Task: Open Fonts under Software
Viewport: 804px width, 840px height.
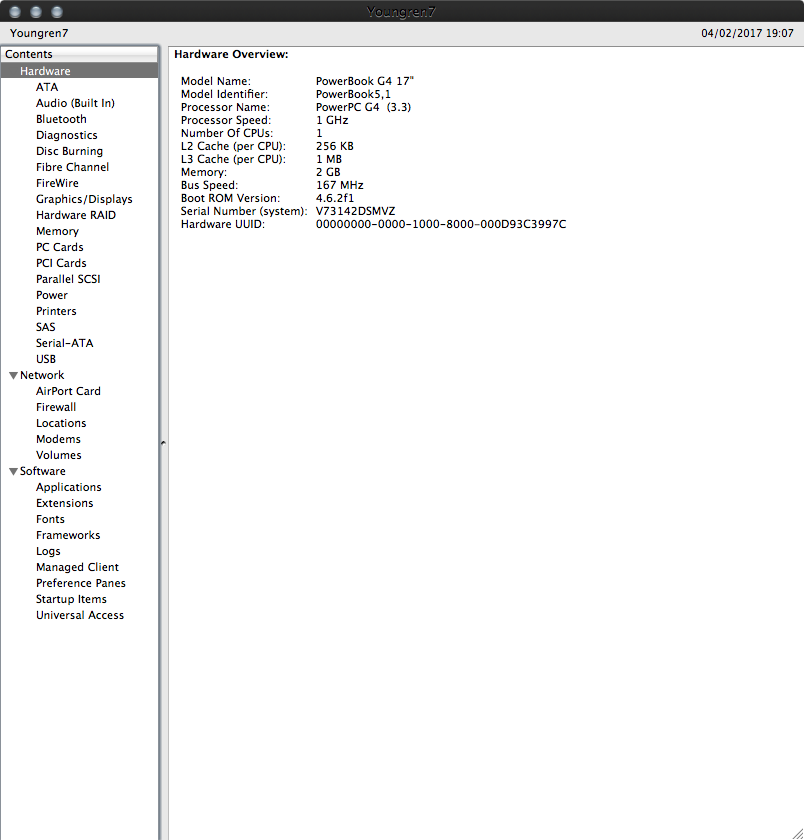Action: coord(50,519)
